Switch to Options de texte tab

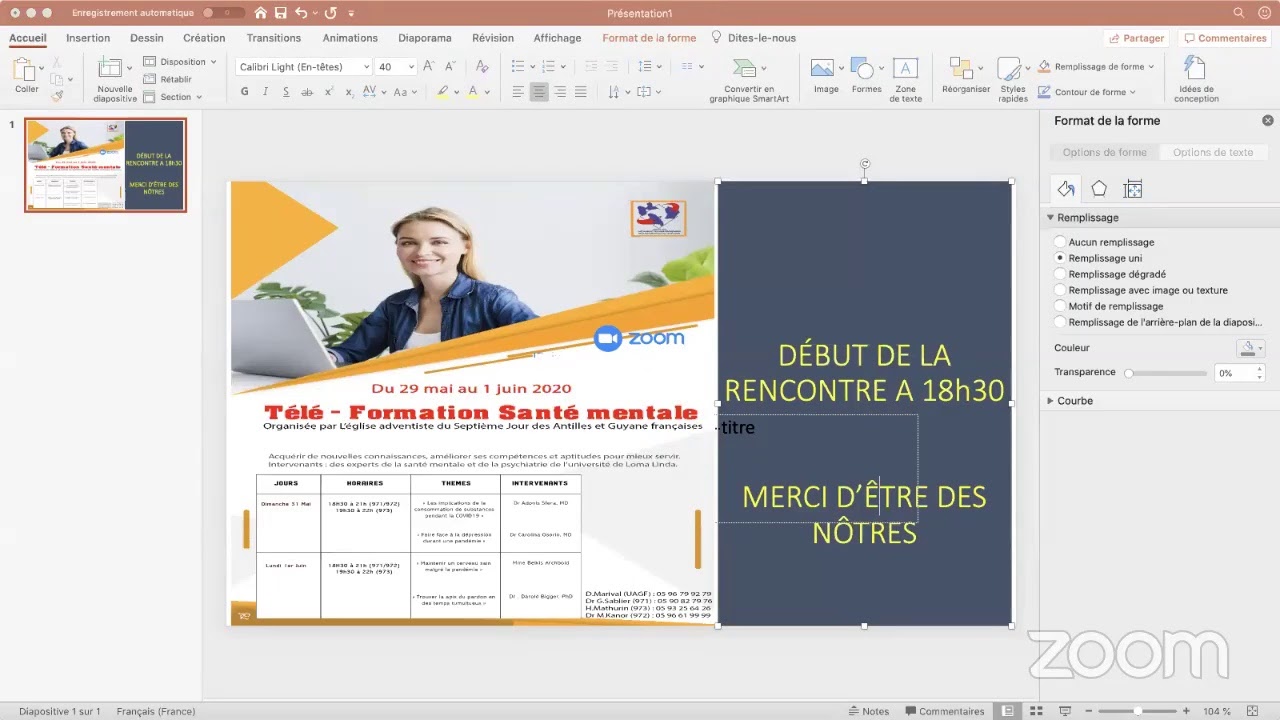click(x=1212, y=152)
